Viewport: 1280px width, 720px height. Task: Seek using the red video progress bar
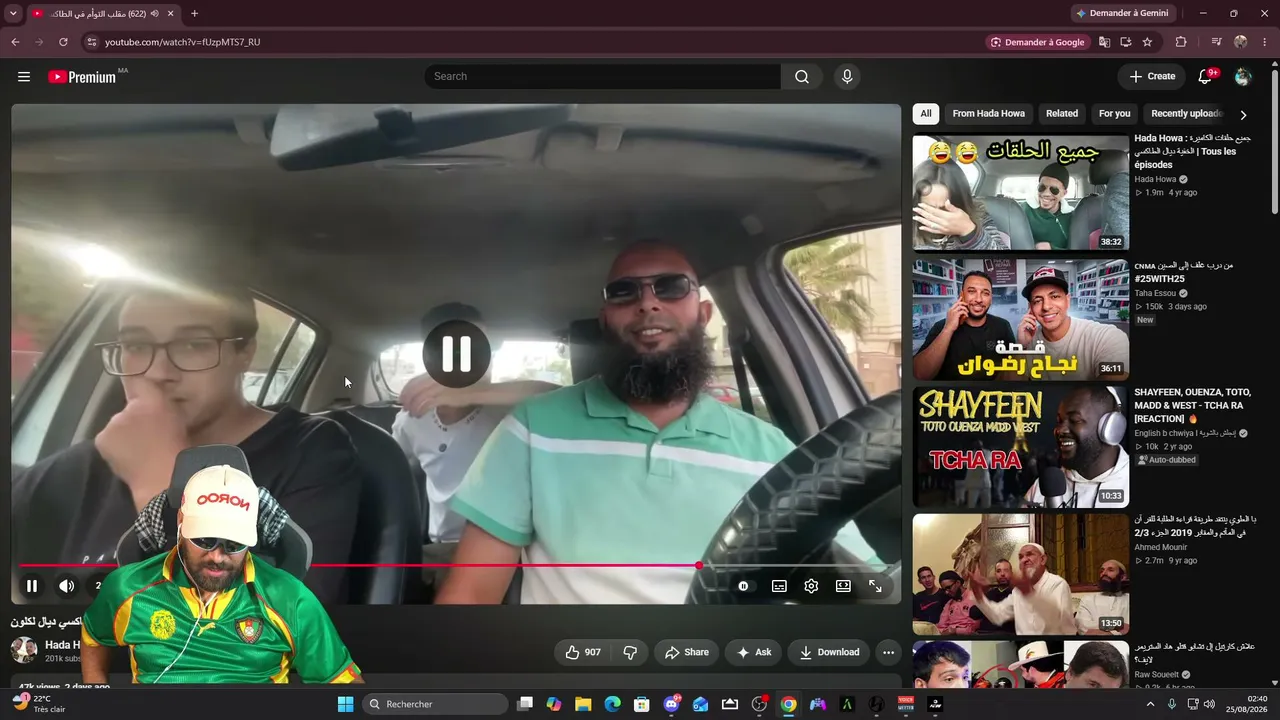pyautogui.click(x=456, y=566)
